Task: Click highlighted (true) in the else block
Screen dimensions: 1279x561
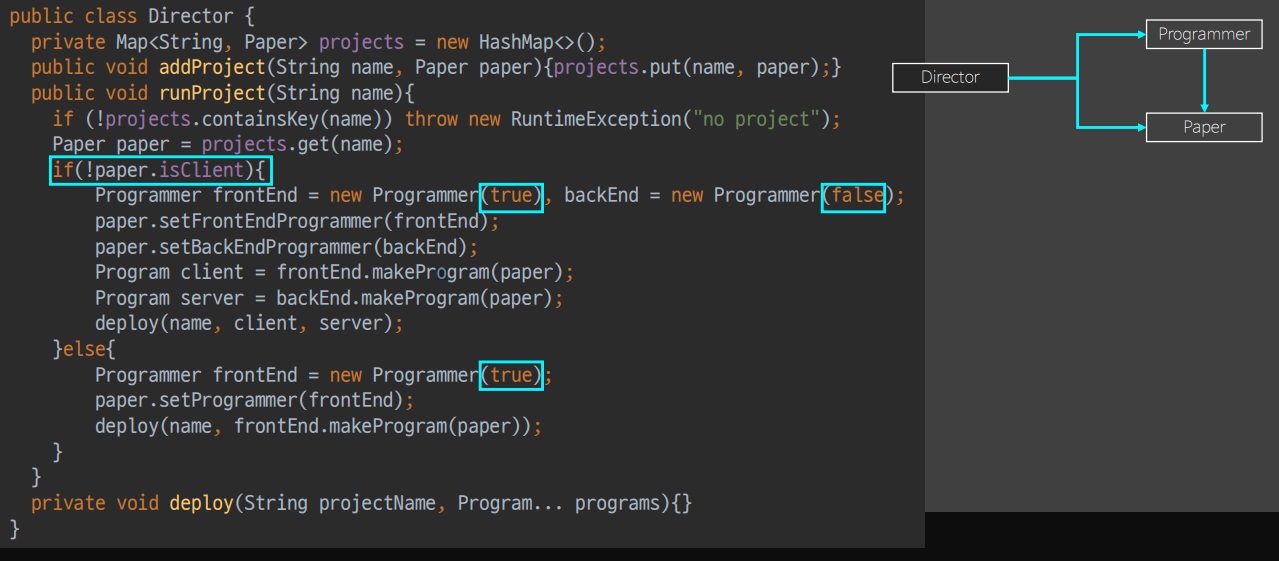Action: click(x=511, y=375)
